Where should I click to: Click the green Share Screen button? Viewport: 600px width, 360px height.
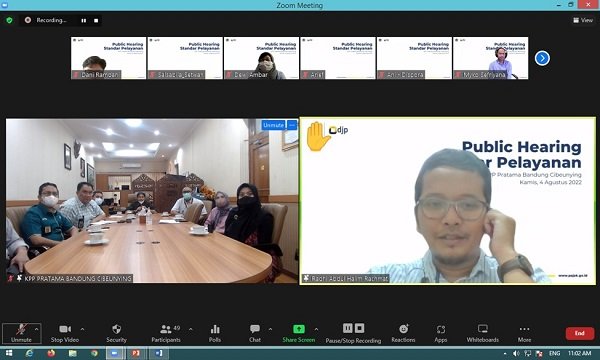click(298, 333)
